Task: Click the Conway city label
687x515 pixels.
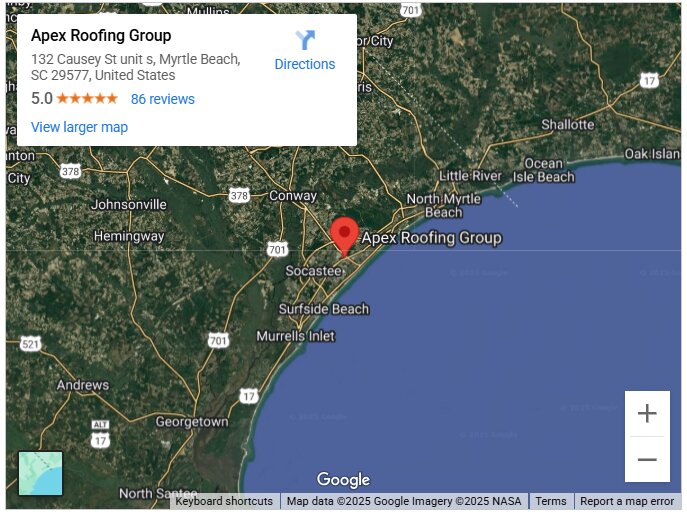Action: pyautogui.click(x=293, y=195)
